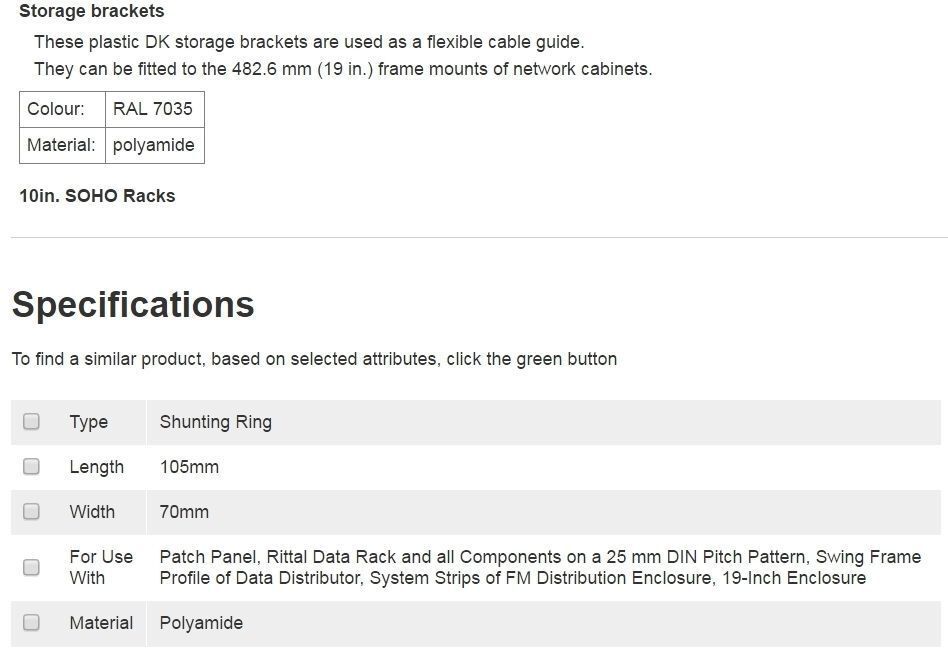Toggle the Material attribute checkbox in Specifications
Screen dimensions: 948x650
[32, 623]
